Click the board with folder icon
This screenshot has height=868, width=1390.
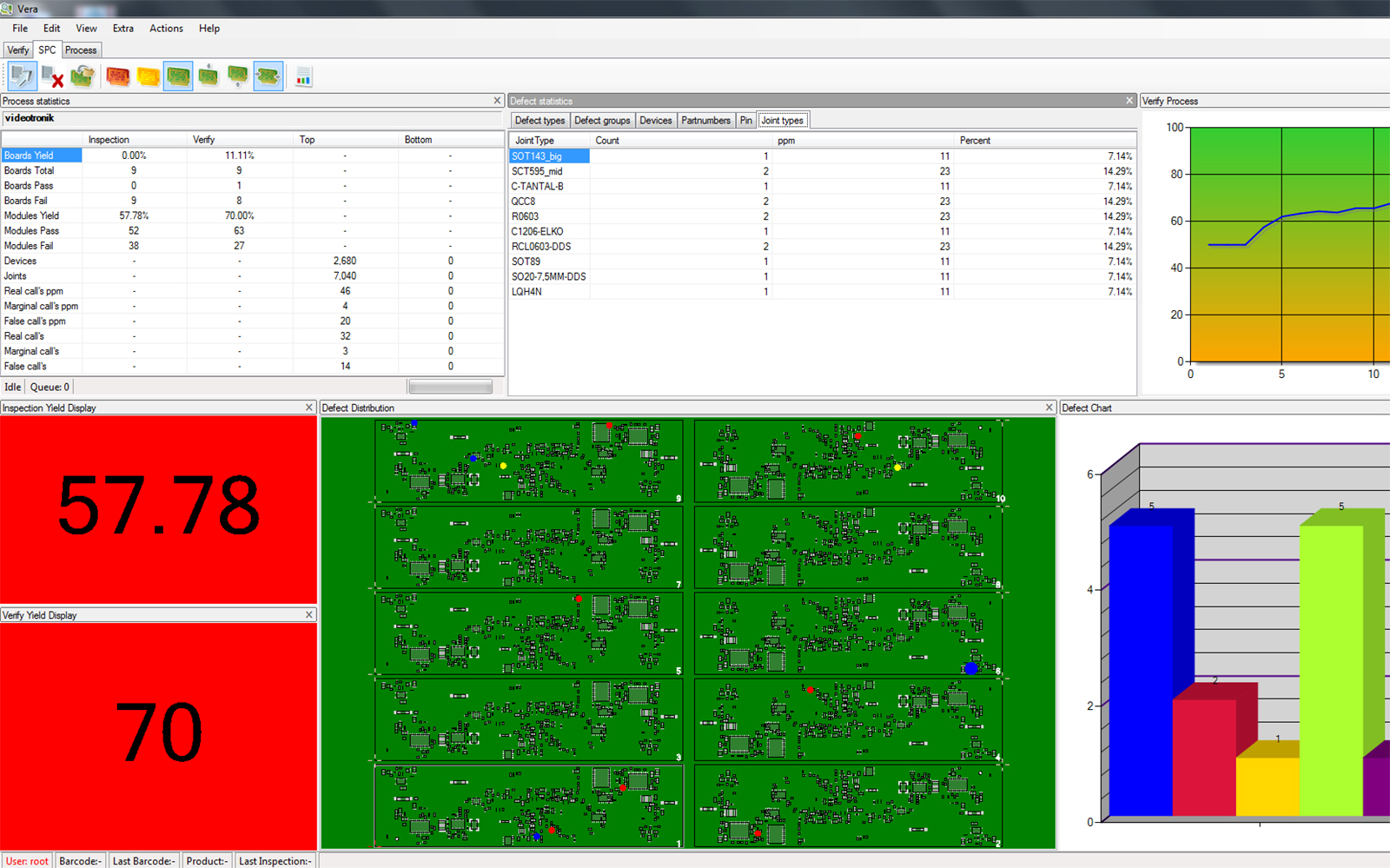pos(83,77)
